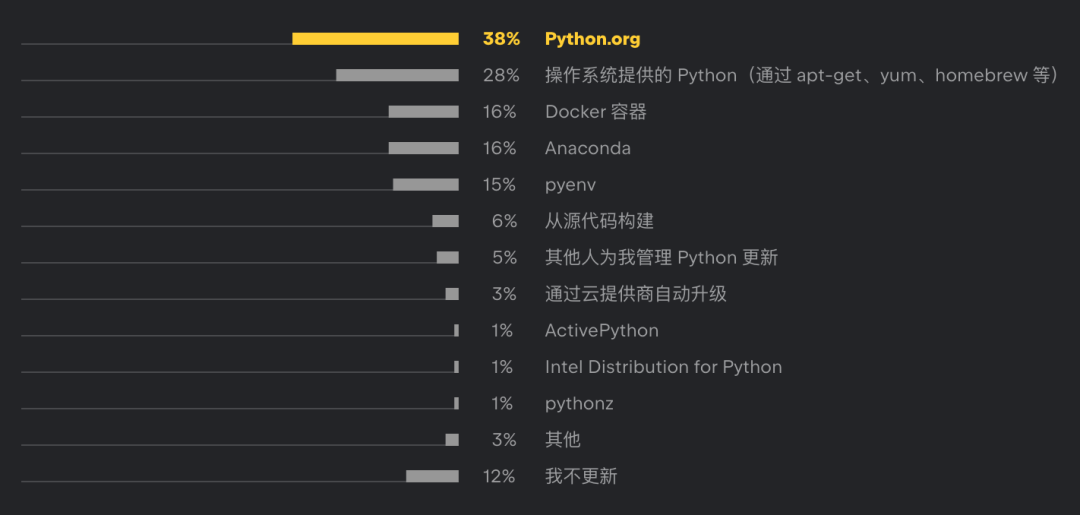This screenshot has width=1080, height=515.
Task: Select the 从源代码构建 label
Action: (x=599, y=221)
